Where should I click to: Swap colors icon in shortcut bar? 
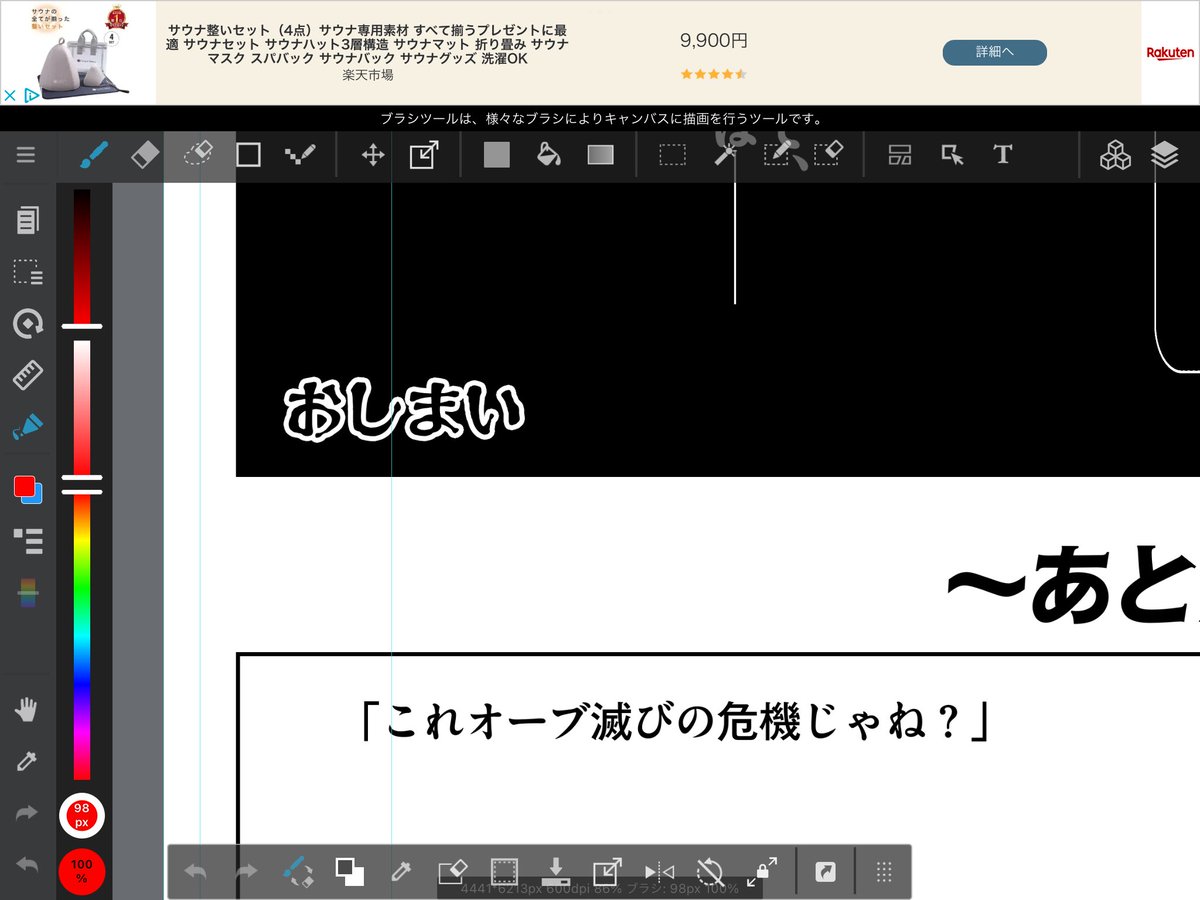349,872
